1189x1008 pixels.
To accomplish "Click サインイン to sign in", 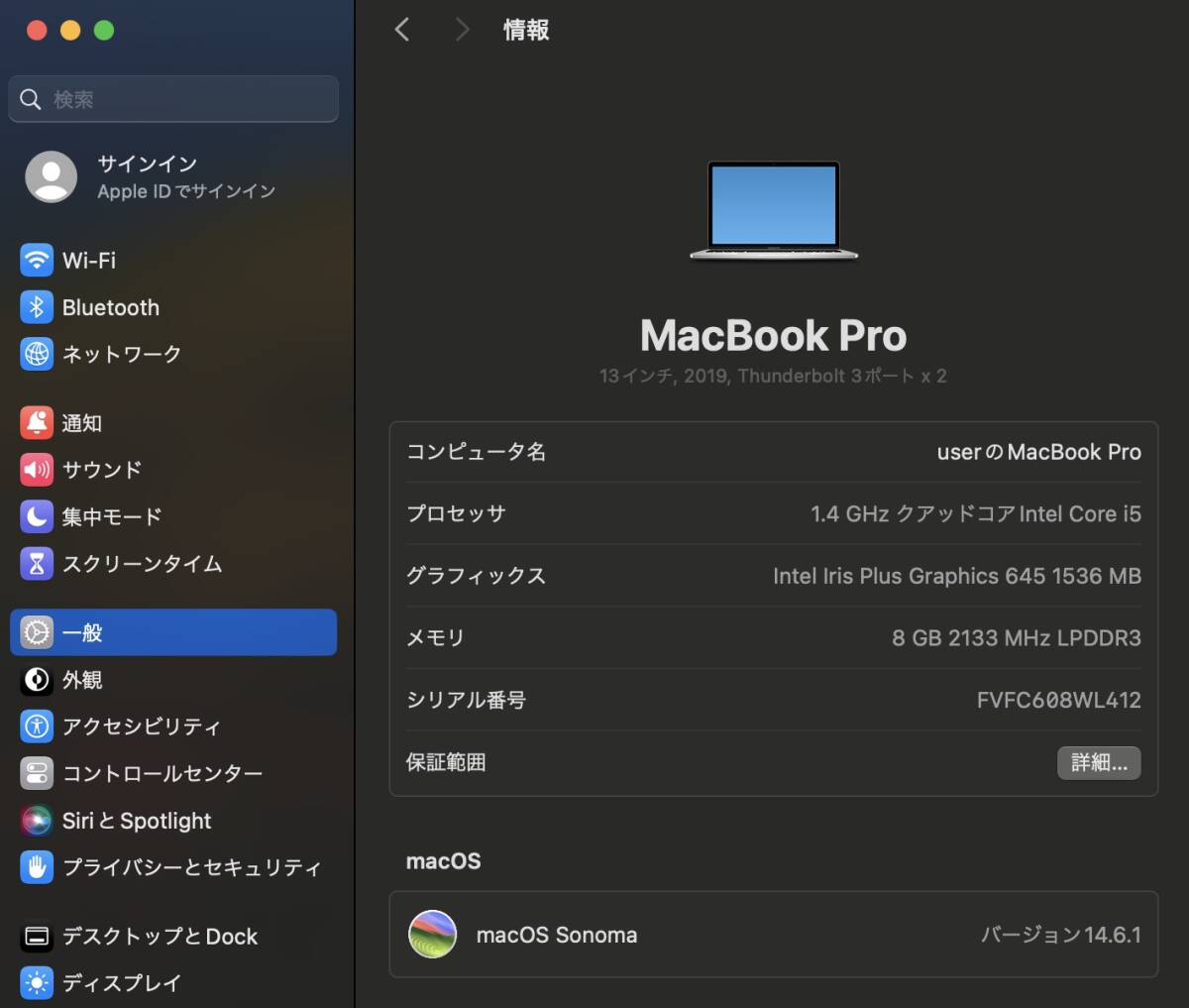I will [148, 164].
